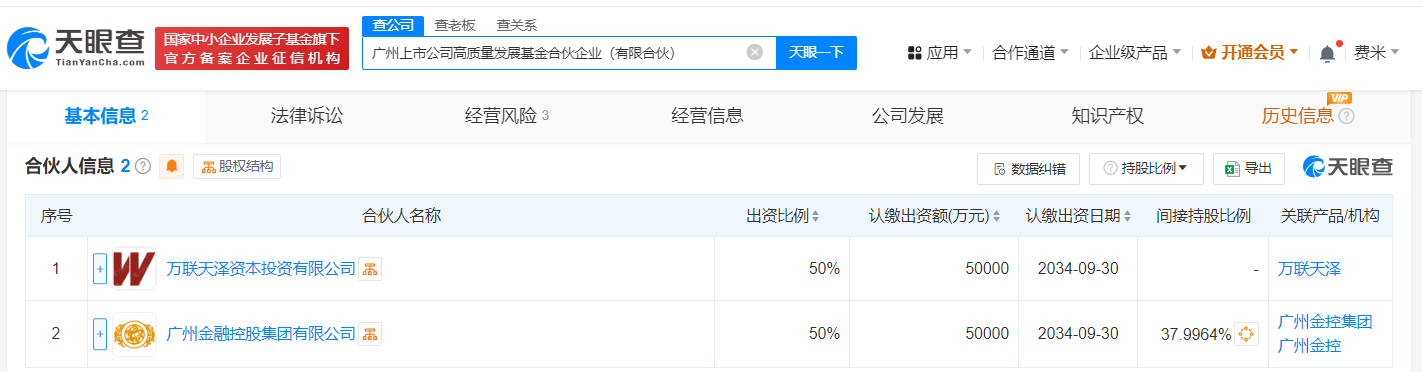Image resolution: width=1422 pixels, height=372 pixels.
Task: Export the table with 导出 button
Action: [x=1248, y=169]
